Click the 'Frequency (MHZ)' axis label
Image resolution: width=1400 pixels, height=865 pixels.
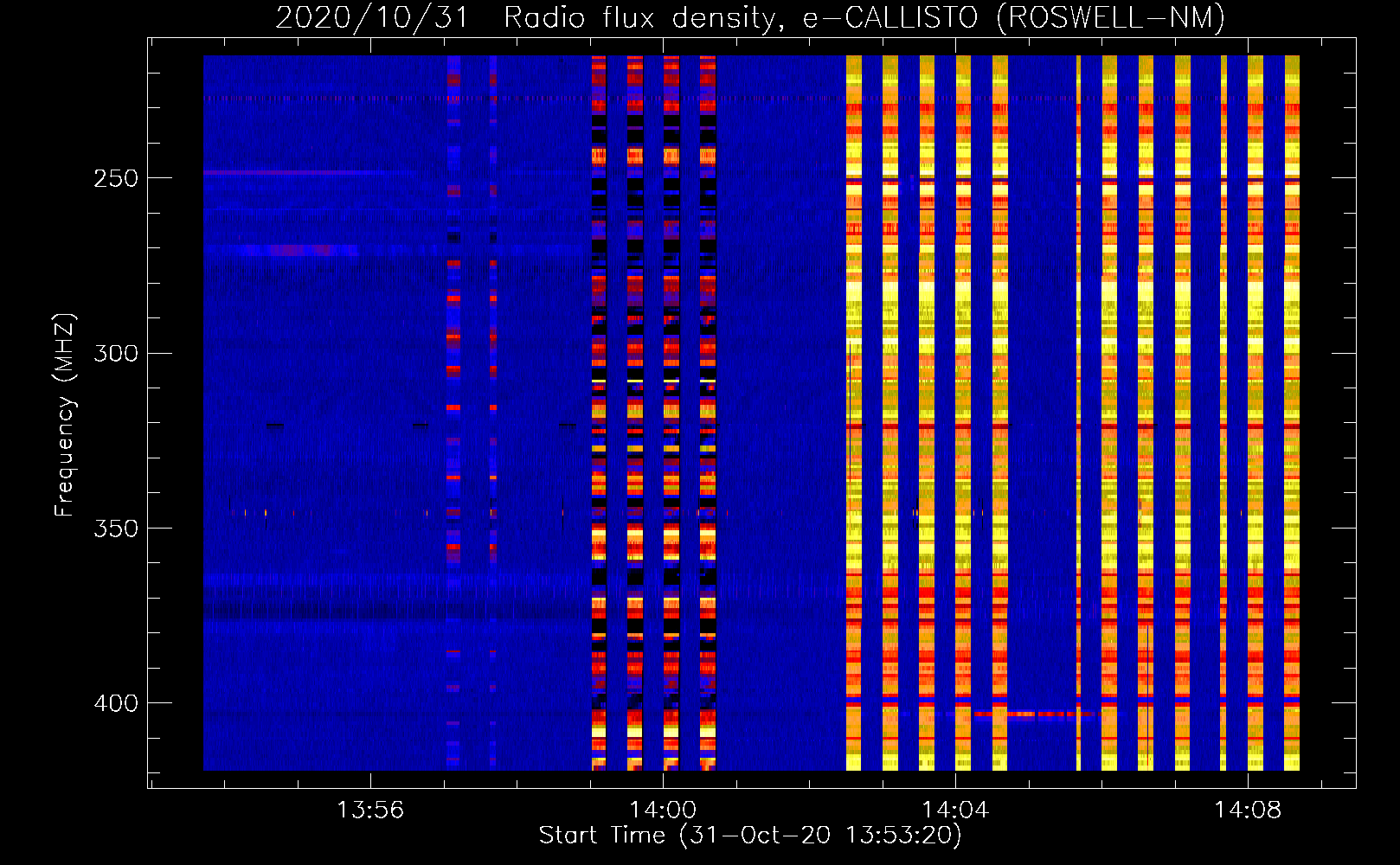(65, 415)
